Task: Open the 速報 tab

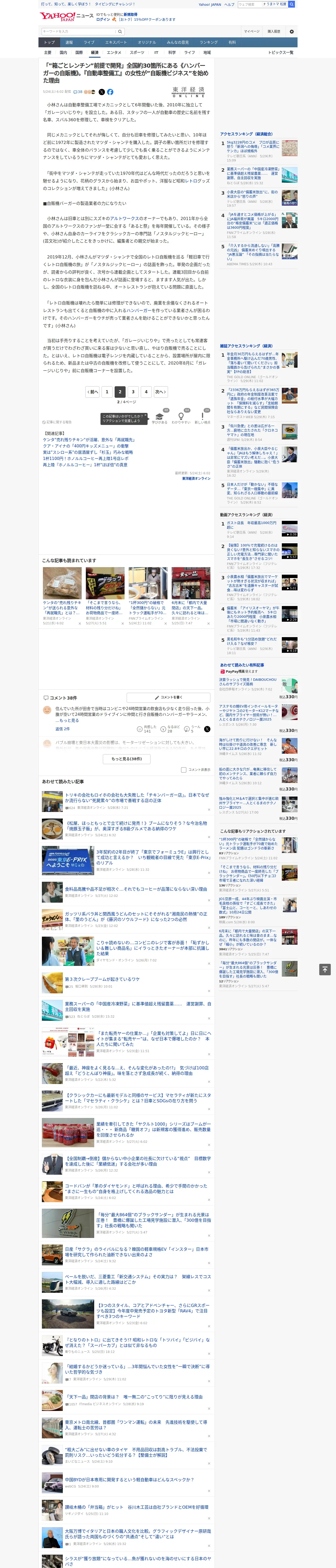Action: (69, 43)
